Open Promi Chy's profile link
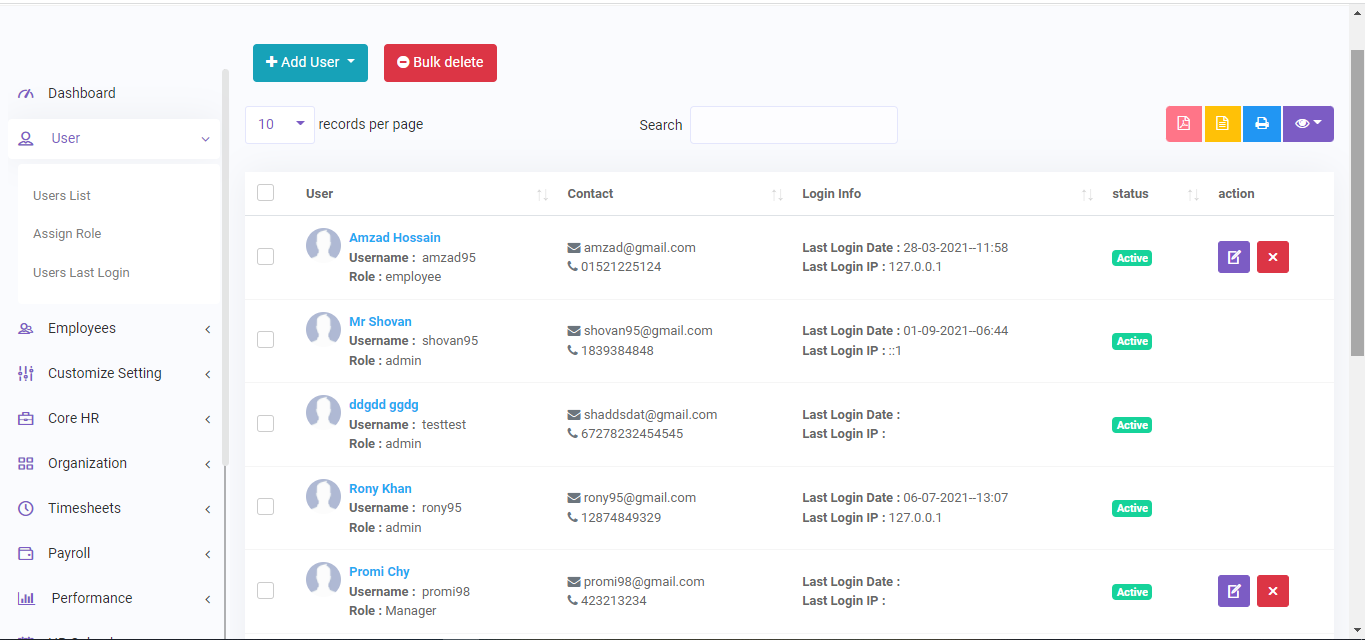Viewport: 1365px width, 640px height. point(378,571)
